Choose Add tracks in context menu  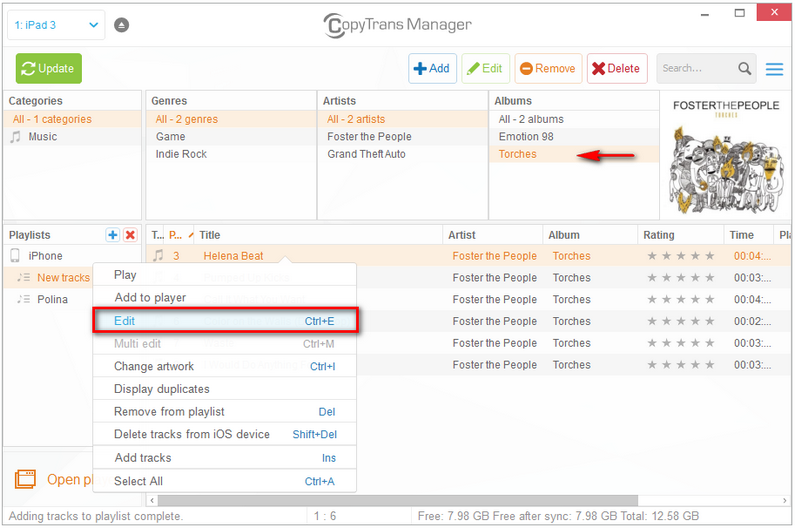(x=225, y=458)
